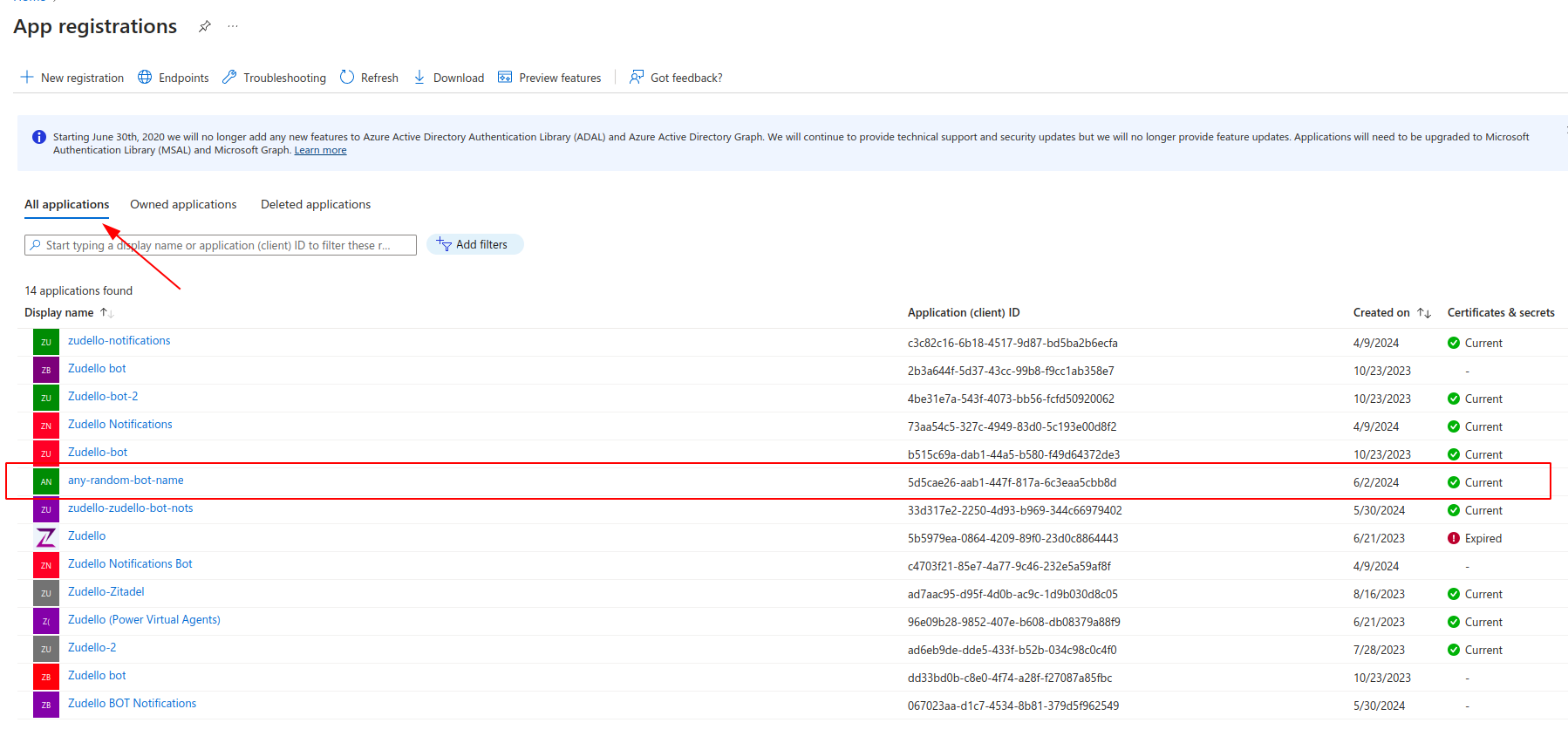Click the gray ZU icon for Zudello-Zitadel
The image size is (1568, 750).
[46, 593]
